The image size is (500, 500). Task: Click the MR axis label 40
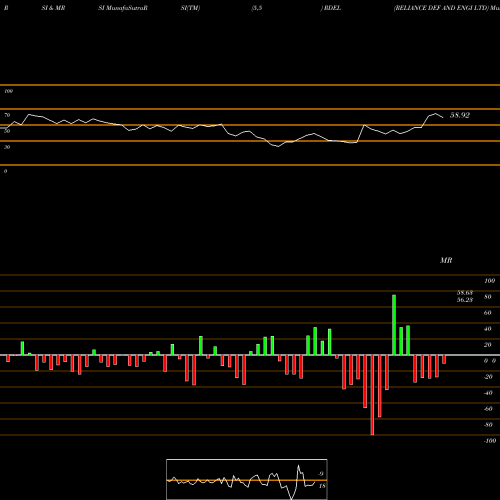click(x=488, y=329)
